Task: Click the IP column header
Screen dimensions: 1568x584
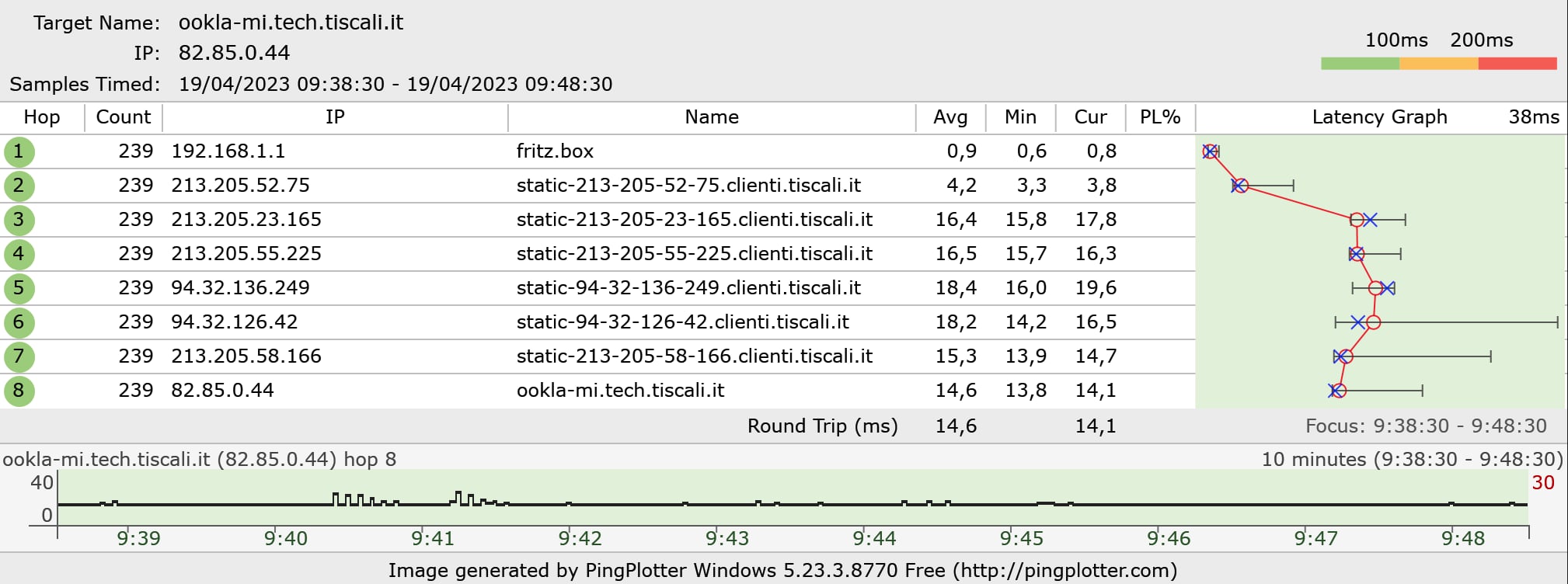Action: click(335, 117)
